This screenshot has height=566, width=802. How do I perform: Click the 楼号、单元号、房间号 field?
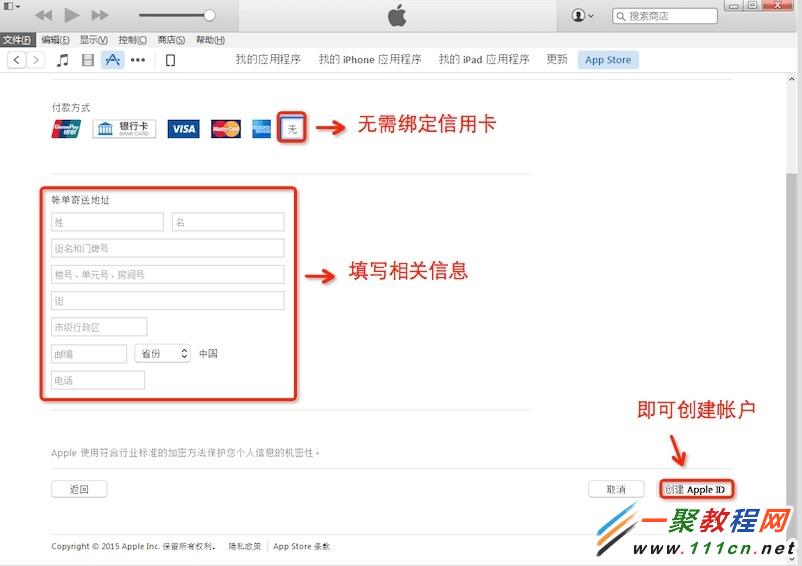tap(168, 275)
